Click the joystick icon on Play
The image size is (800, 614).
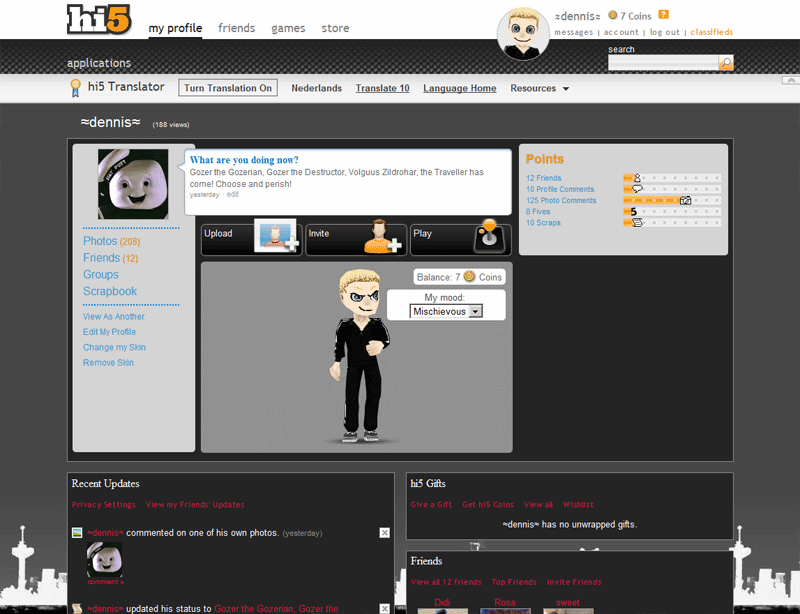pos(490,236)
